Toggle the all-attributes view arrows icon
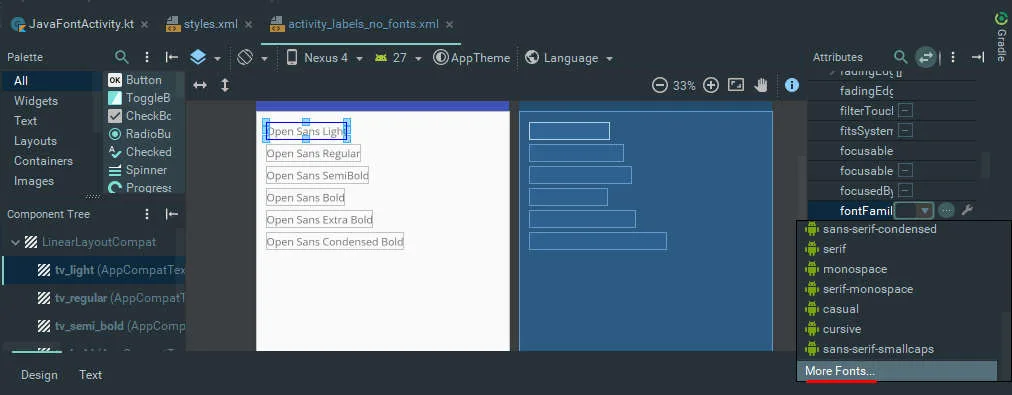This screenshot has height=395, width=1012. (926, 57)
